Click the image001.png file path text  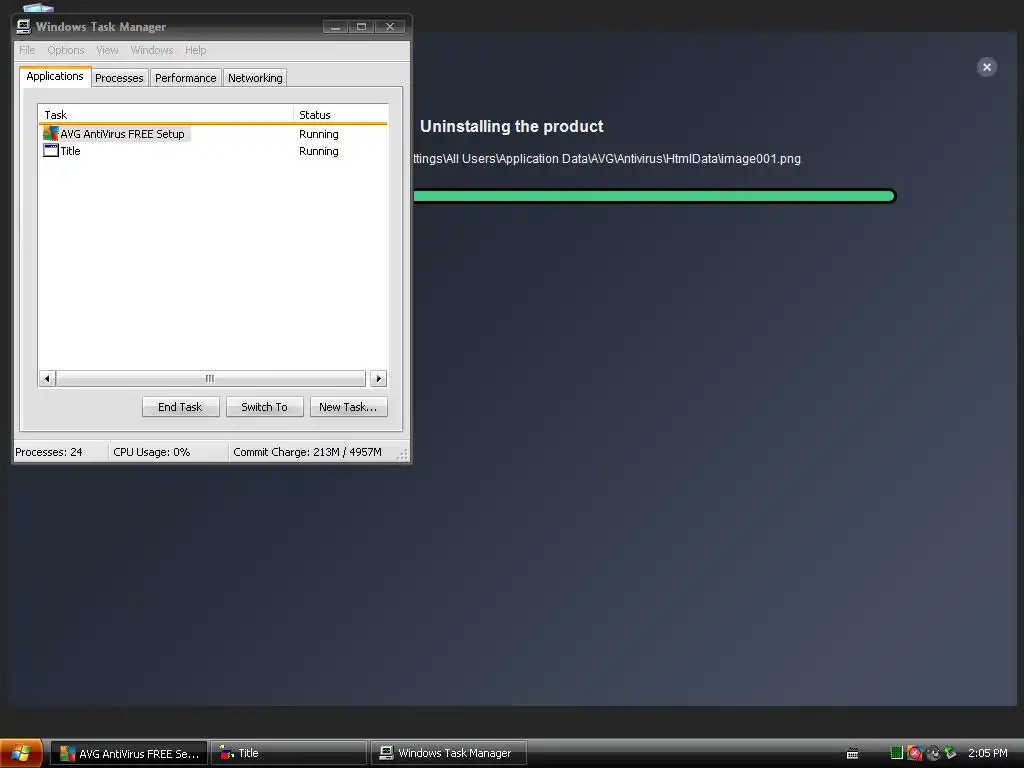click(607, 159)
